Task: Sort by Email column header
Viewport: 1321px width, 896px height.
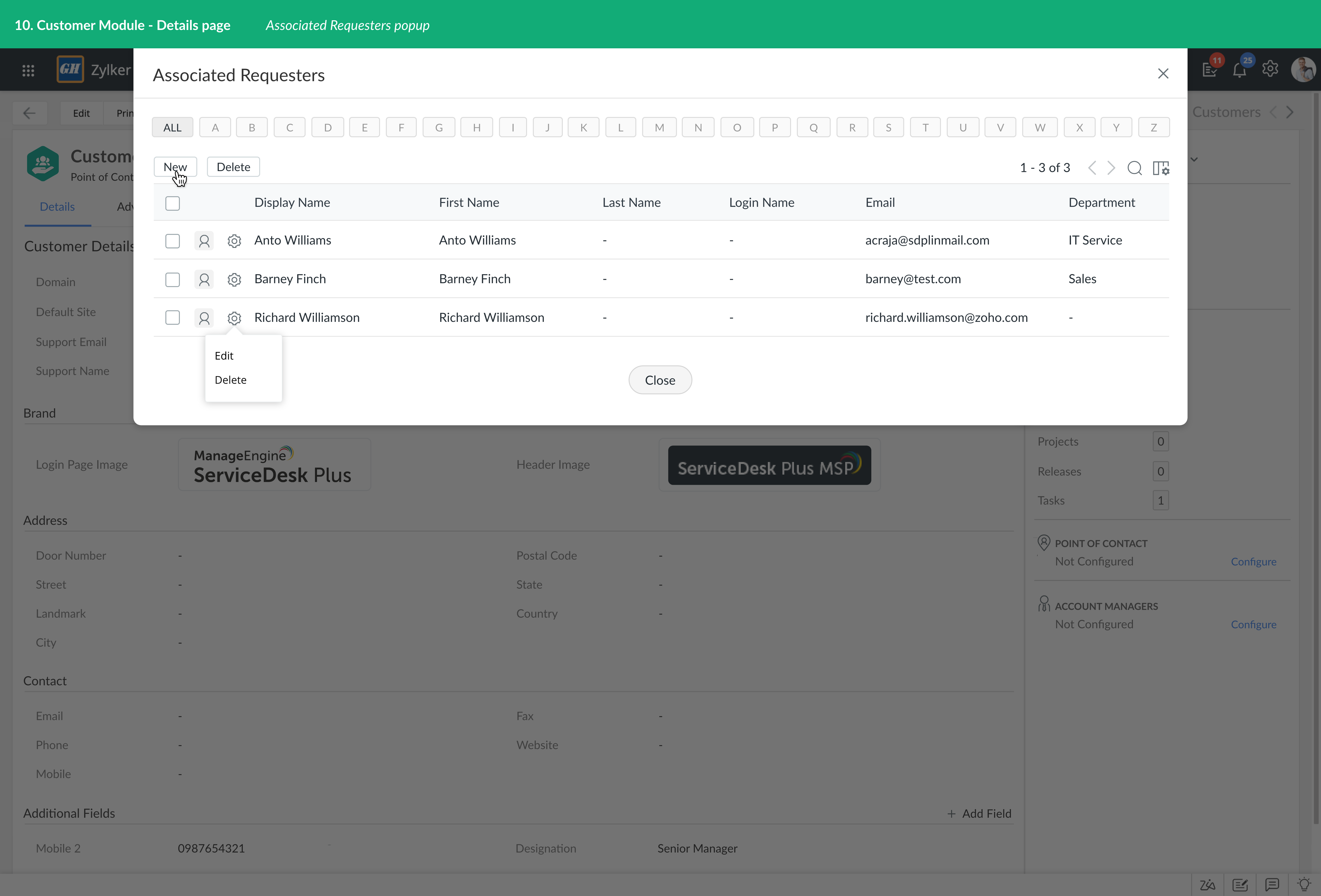Action: click(880, 202)
